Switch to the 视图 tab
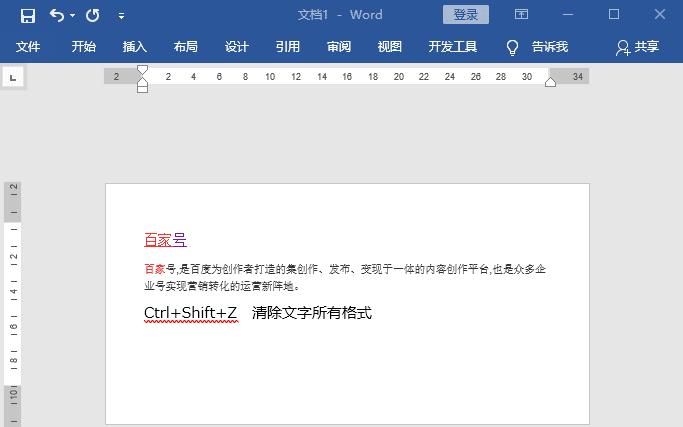Viewport: 683px width, 427px height. pyautogui.click(x=389, y=47)
